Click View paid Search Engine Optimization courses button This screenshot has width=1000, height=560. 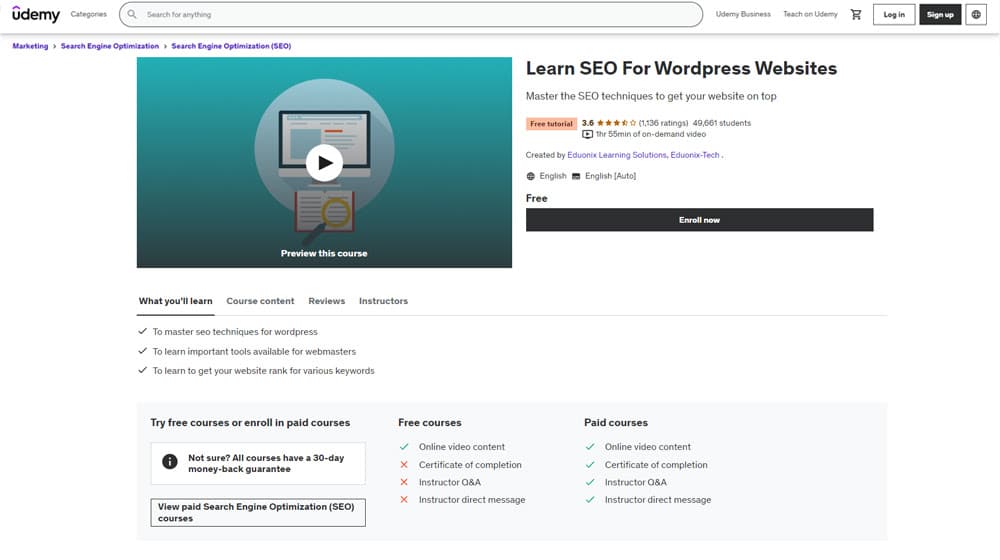click(x=258, y=512)
